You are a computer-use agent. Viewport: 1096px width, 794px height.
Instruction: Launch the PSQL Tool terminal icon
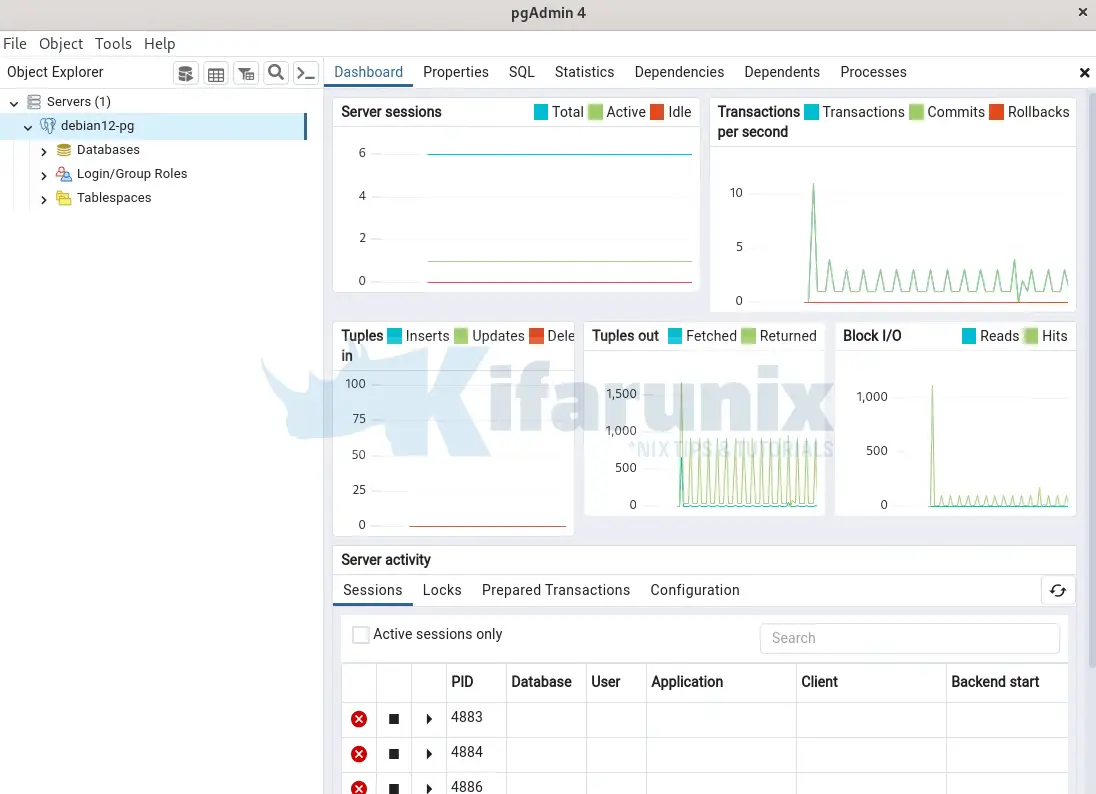click(306, 72)
